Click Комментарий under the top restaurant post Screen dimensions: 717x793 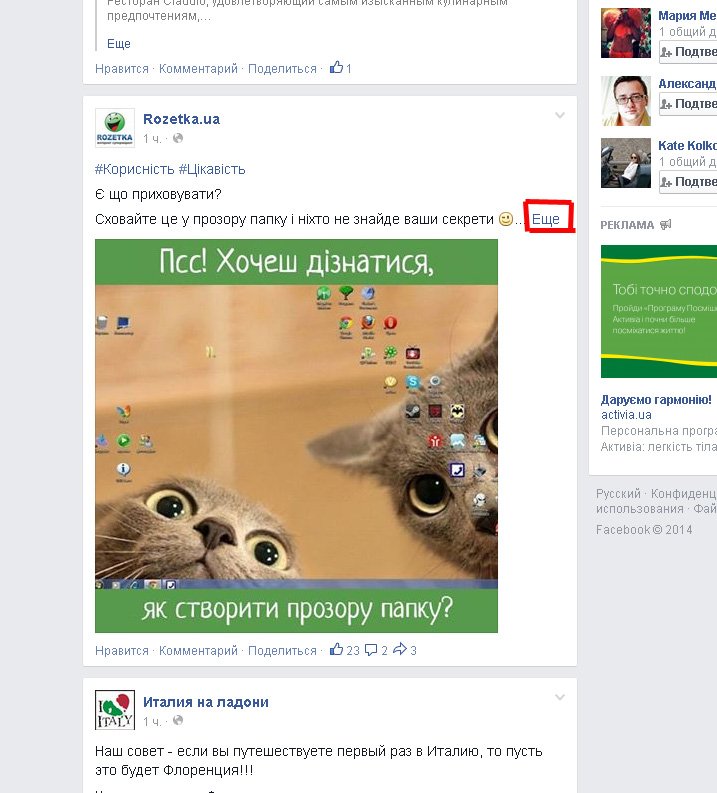198,69
